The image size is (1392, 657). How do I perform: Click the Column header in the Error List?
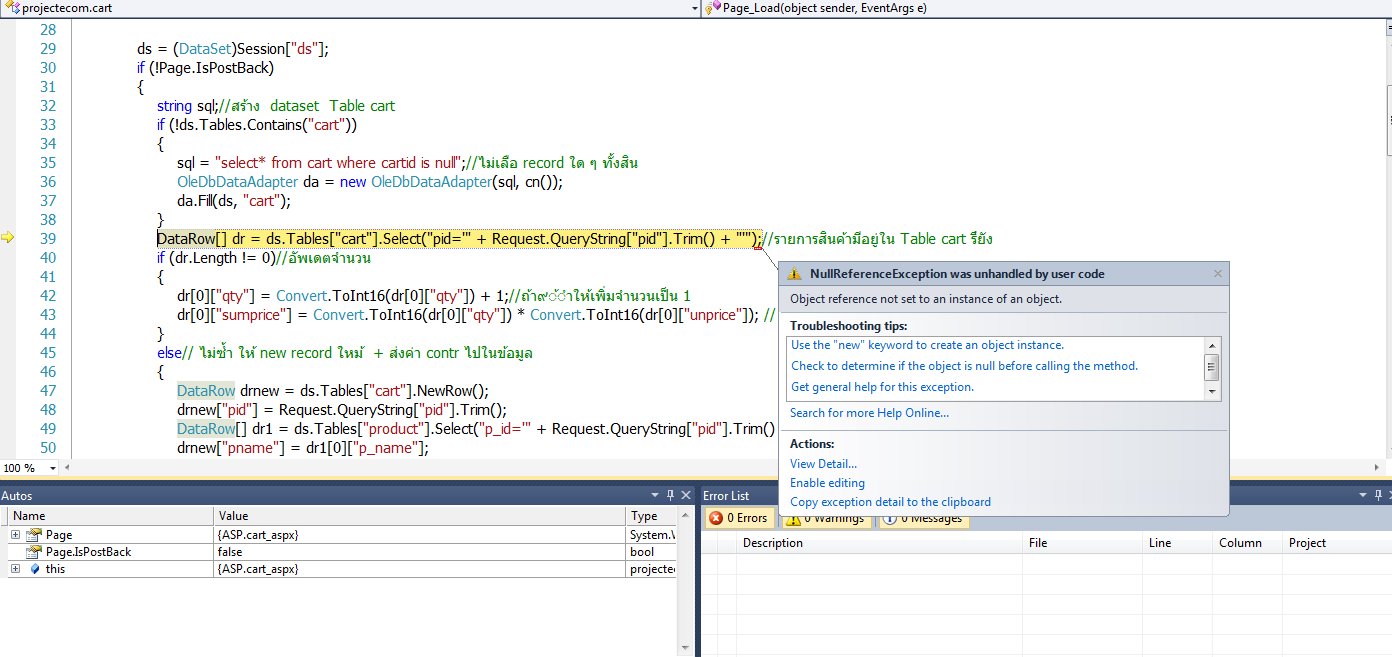tap(1246, 543)
